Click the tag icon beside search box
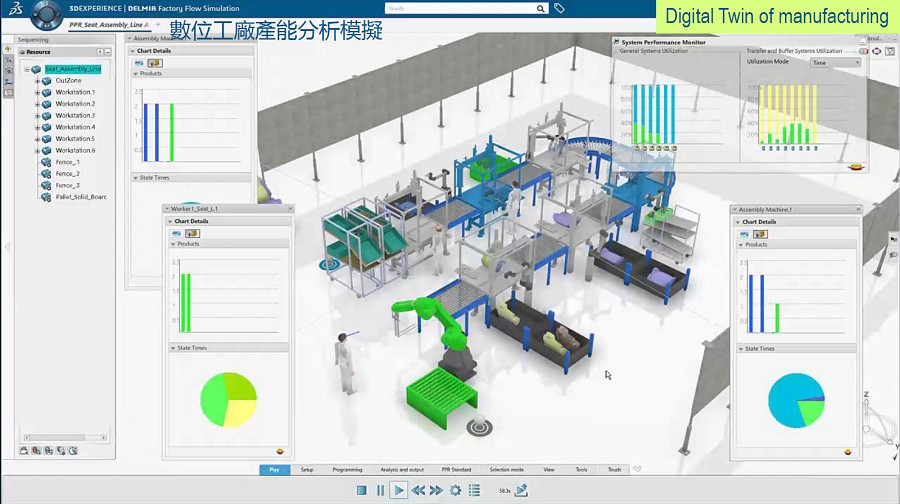Viewport: 900px width, 504px height. [x=559, y=8]
